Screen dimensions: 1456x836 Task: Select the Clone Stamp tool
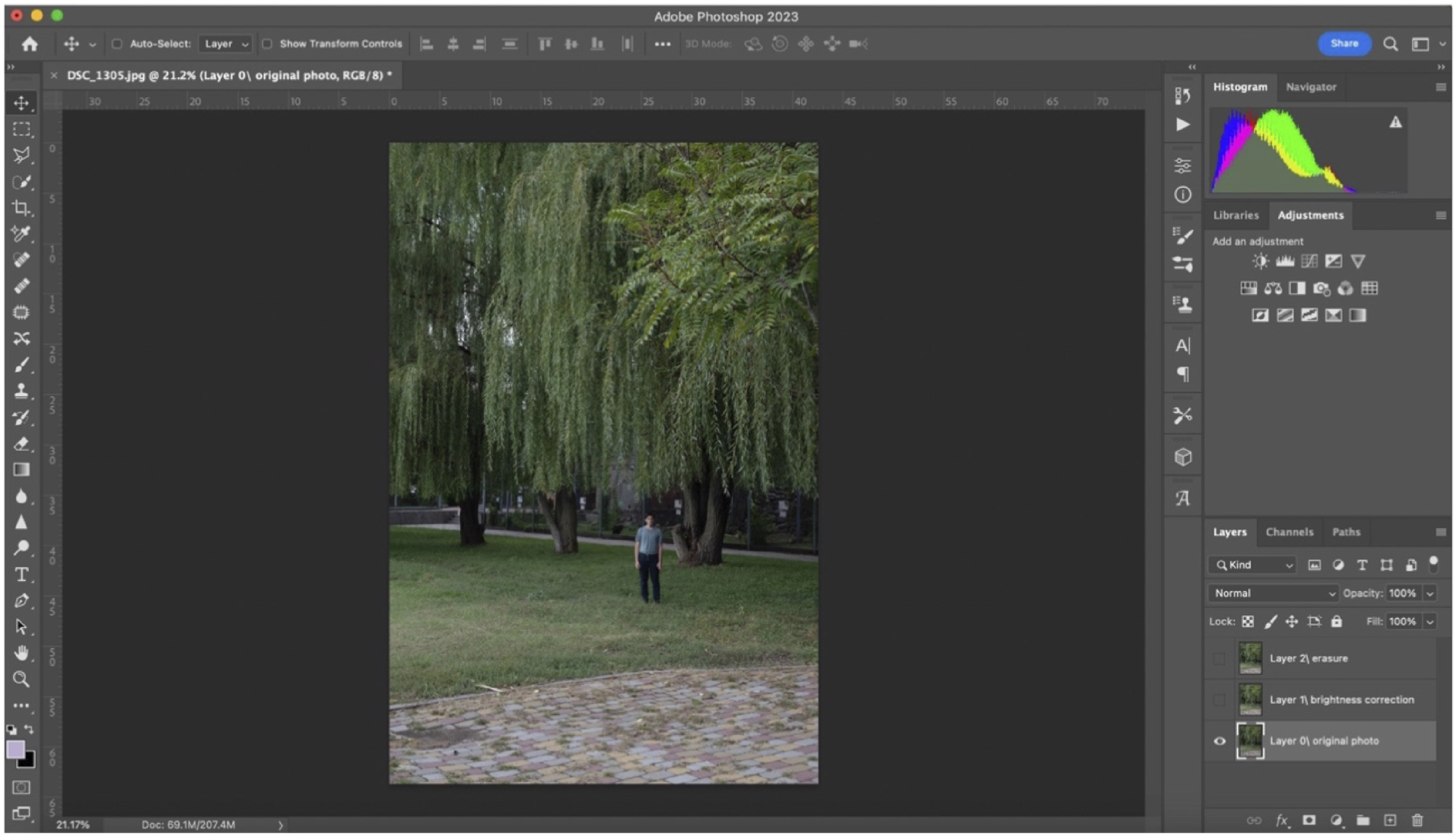click(21, 391)
